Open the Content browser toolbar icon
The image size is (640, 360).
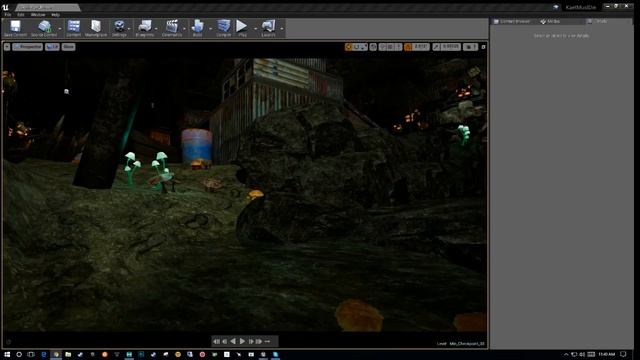[x=73, y=28]
